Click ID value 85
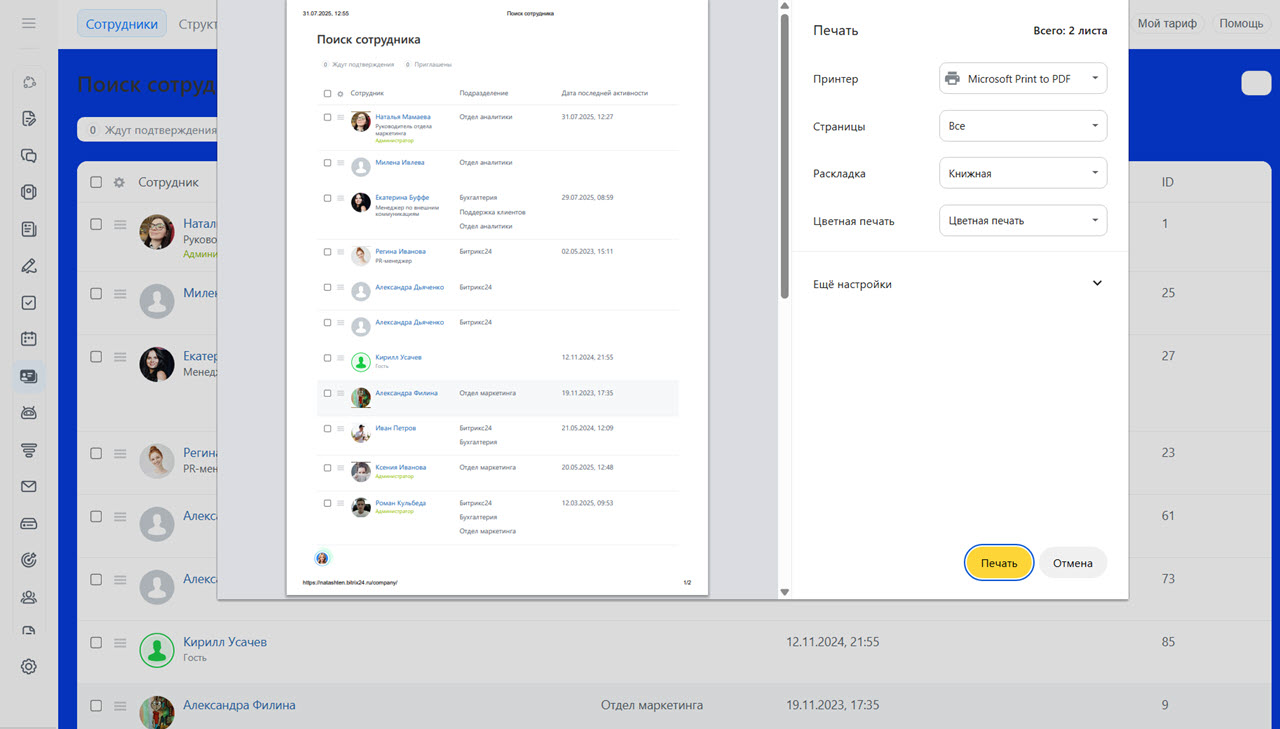The height and width of the screenshot is (729, 1280). click(1168, 642)
